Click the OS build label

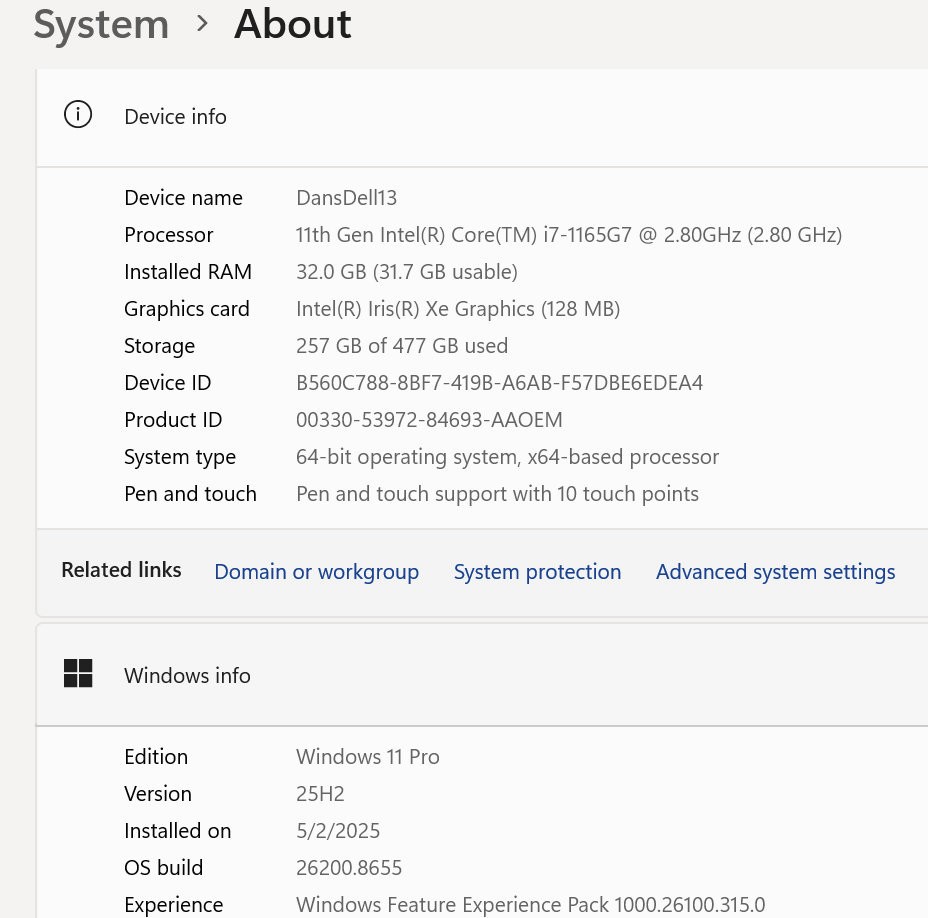point(163,868)
